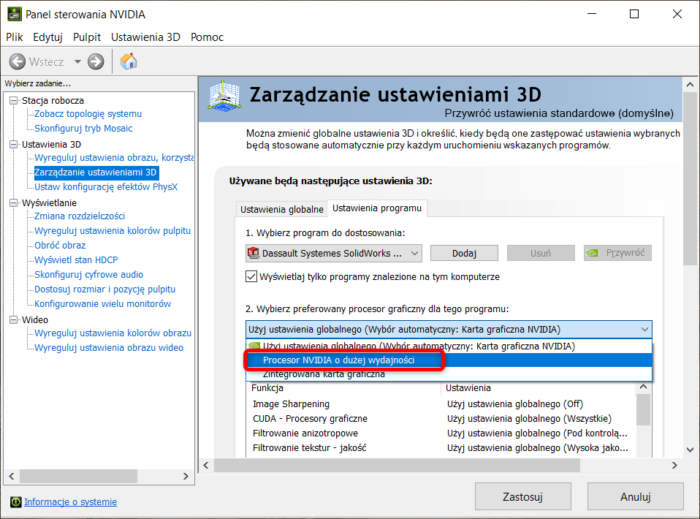Image resolution: width=700 pixels, height=519 pixels.
Task: Open the Plik menu
Action: 14,37
